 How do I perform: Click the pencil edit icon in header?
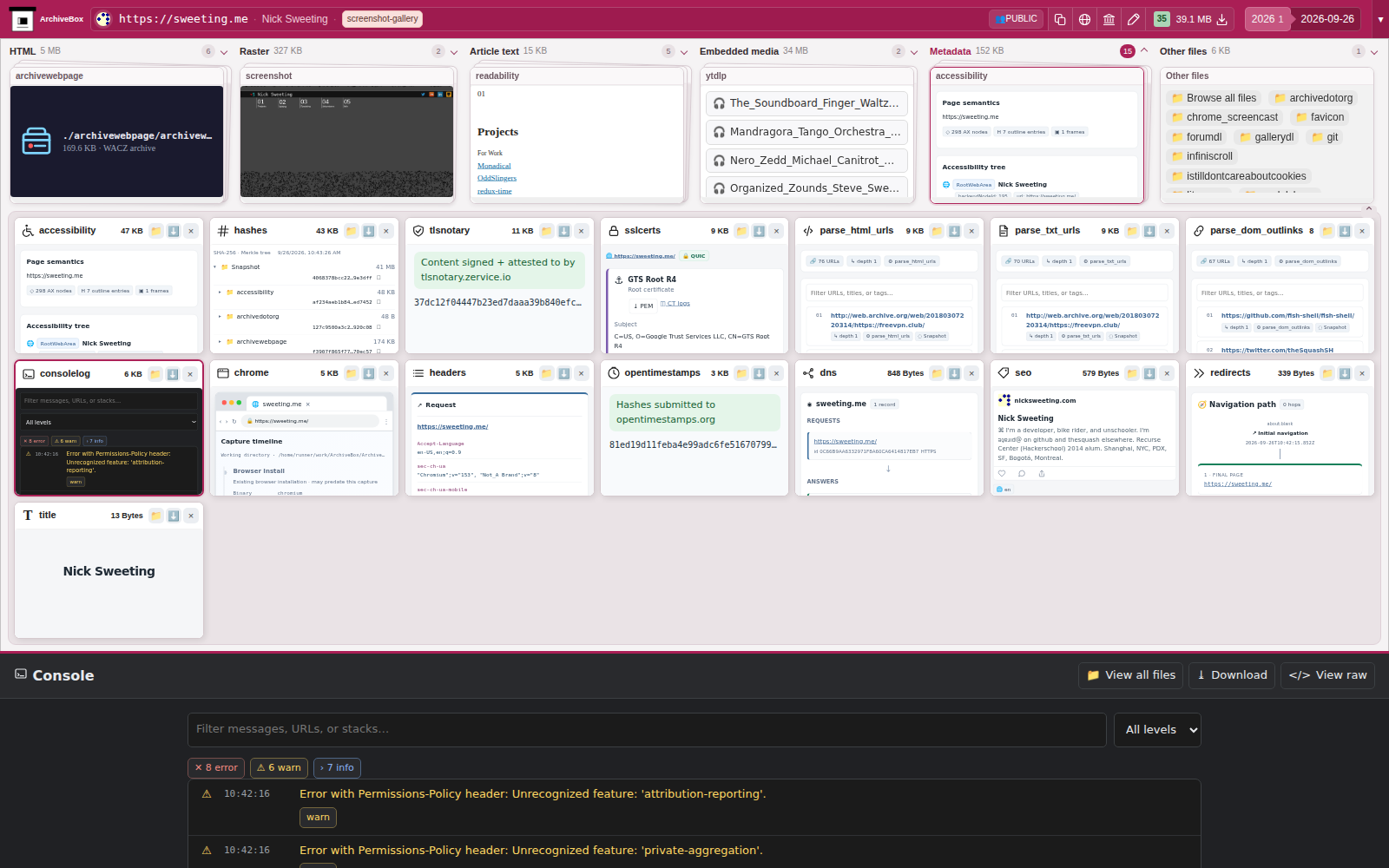pos(1133,19)
